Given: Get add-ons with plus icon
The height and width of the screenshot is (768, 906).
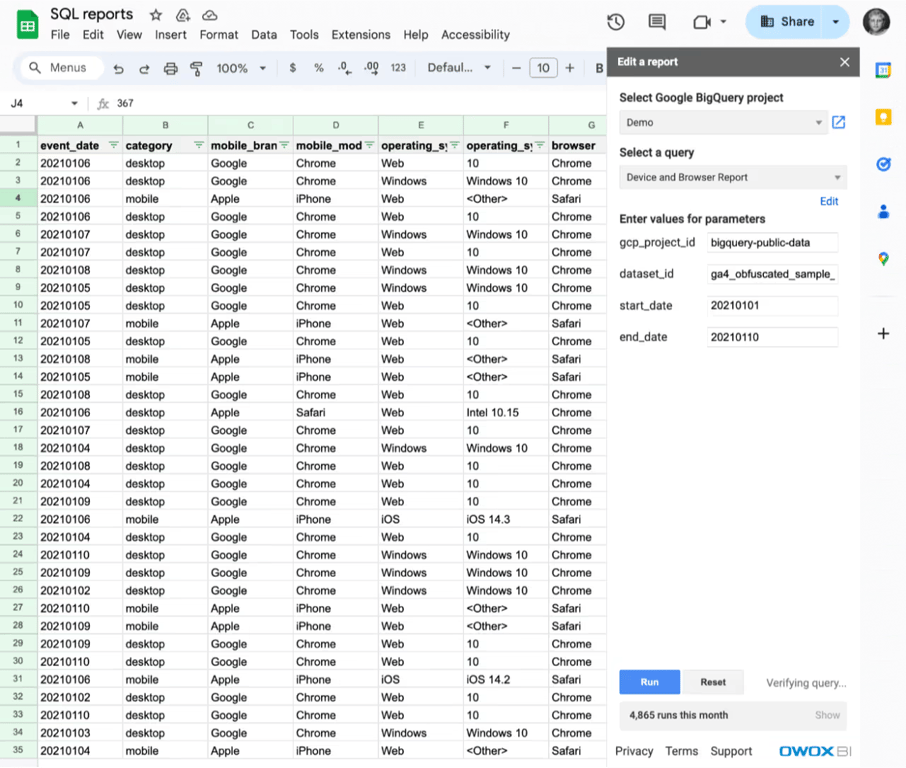Looking at the screenshot, I should tap(883, 333).
